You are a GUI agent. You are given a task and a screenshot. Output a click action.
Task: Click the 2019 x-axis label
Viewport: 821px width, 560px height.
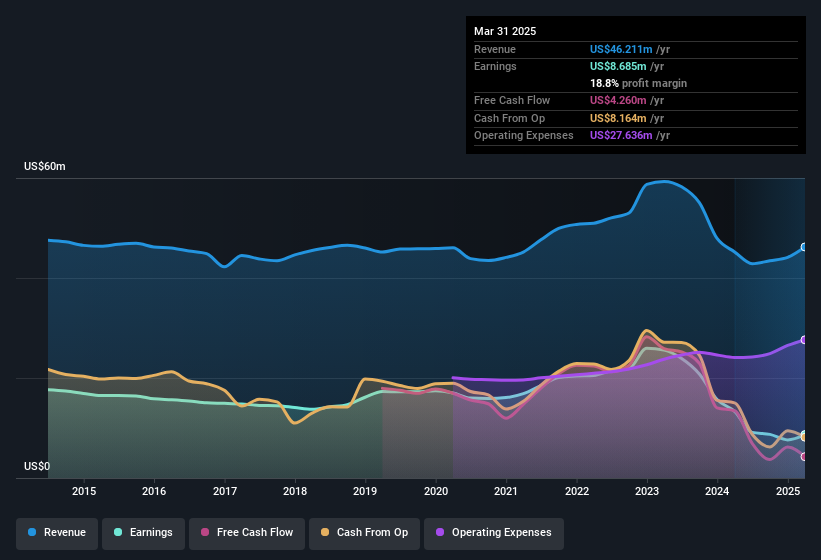click(x=365, y=491)
